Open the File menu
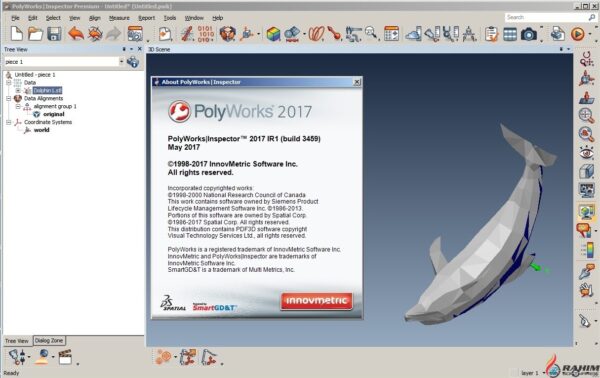 pos(15,18)
